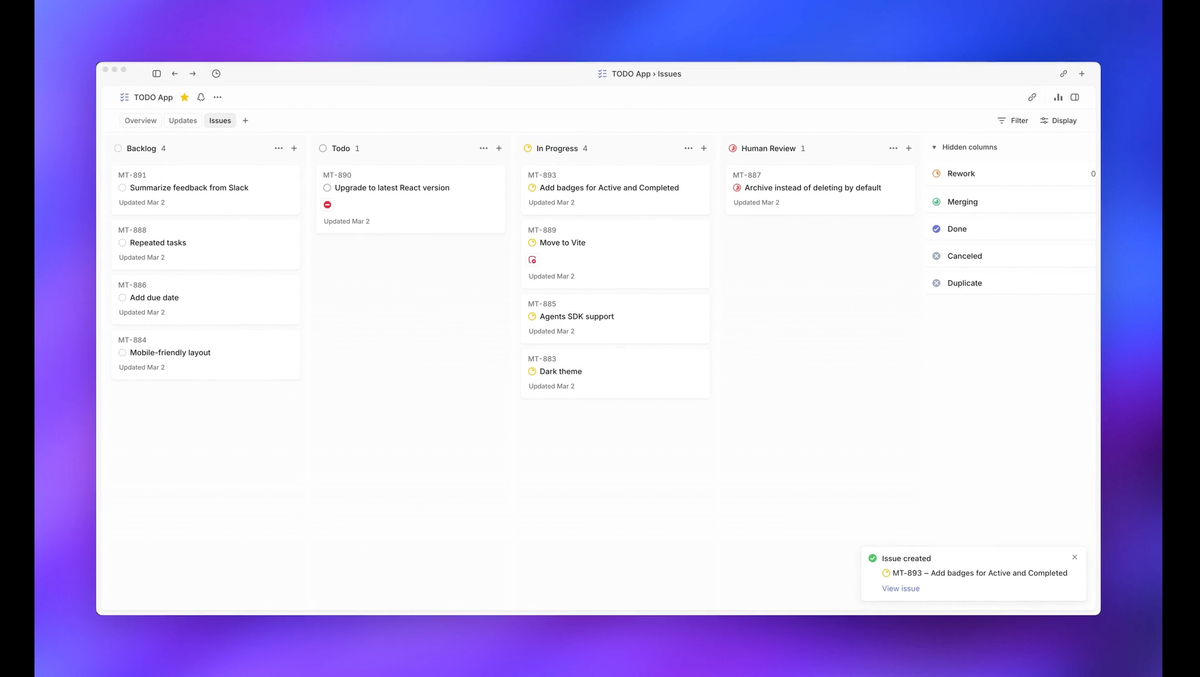The width and height of the screenshot is (1200, 677).
Task: Open recent history clock icon
Action: click(216, 73)
